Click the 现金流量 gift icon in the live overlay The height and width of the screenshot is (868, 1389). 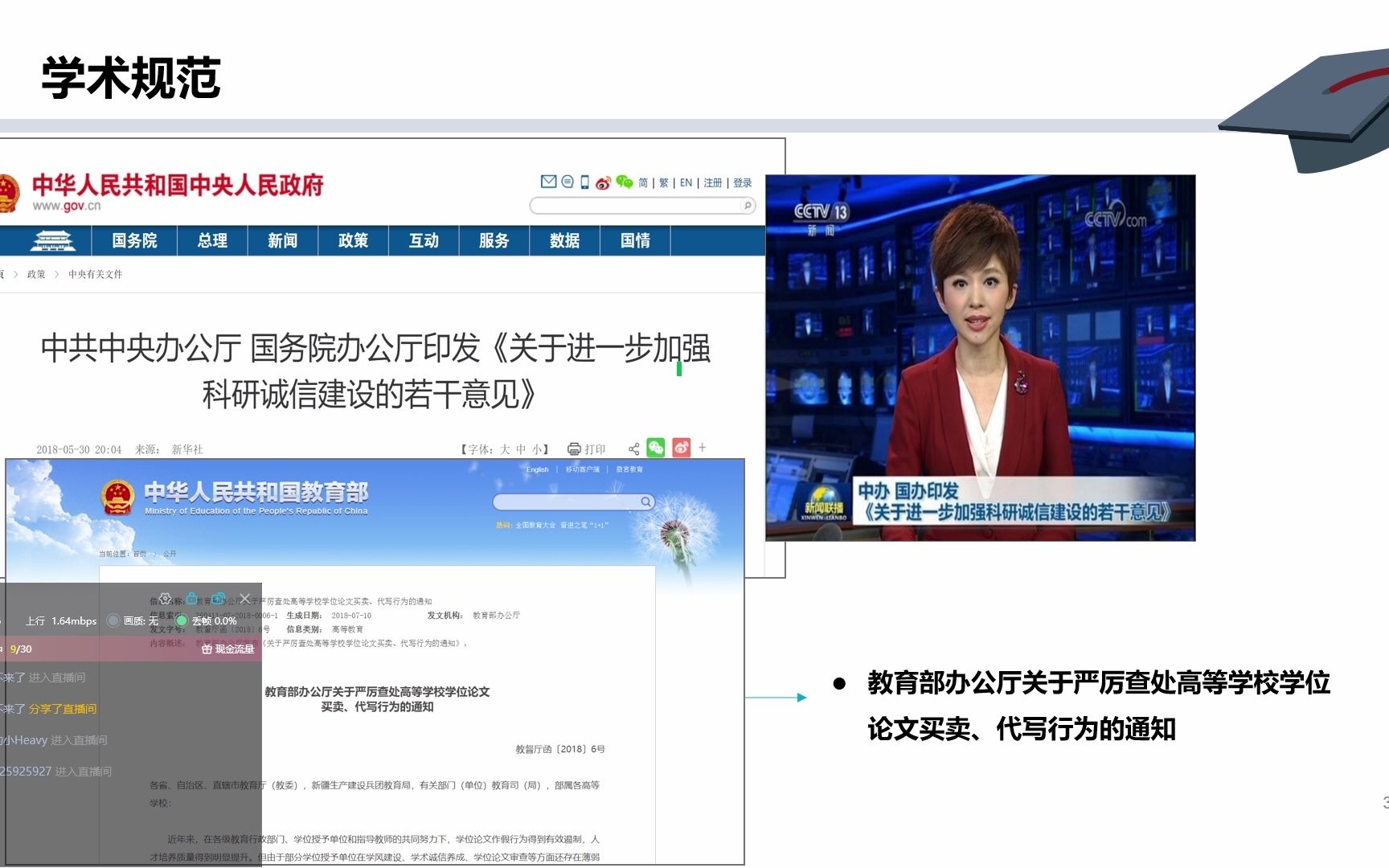coord(208,649)
